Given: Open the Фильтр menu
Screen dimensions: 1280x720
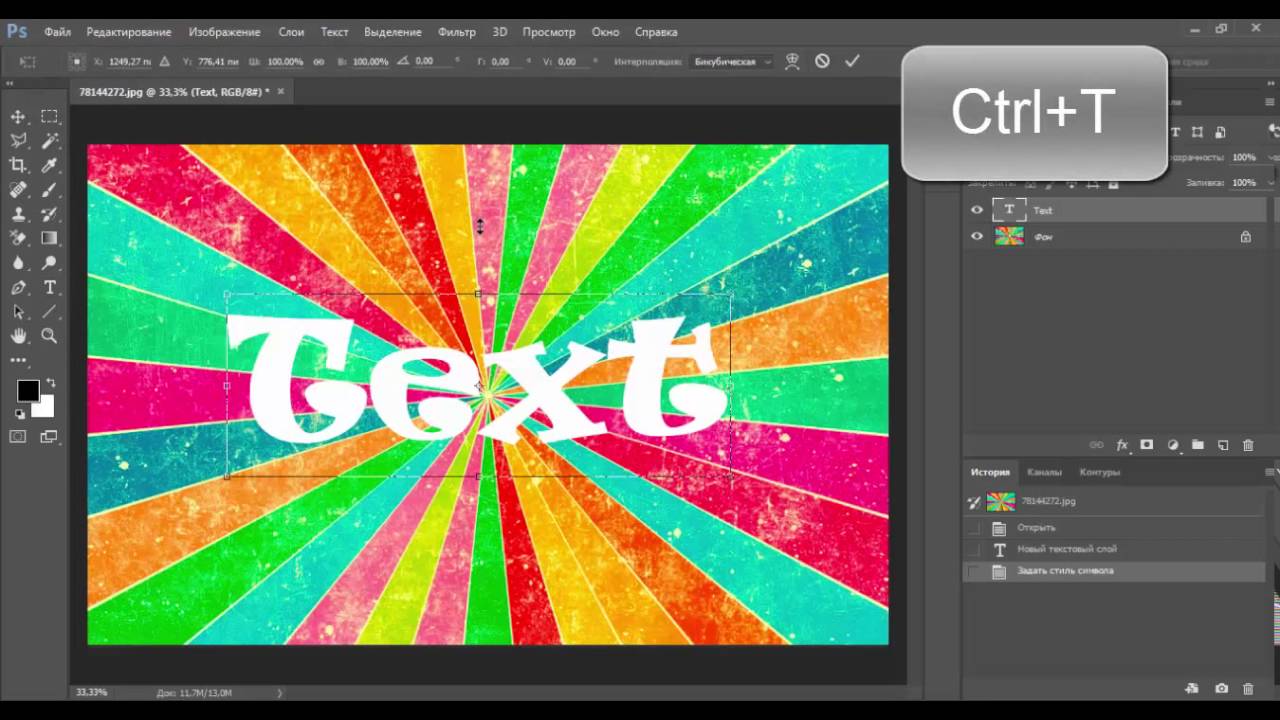Looking at the screenshot, I should coord(457,32).
